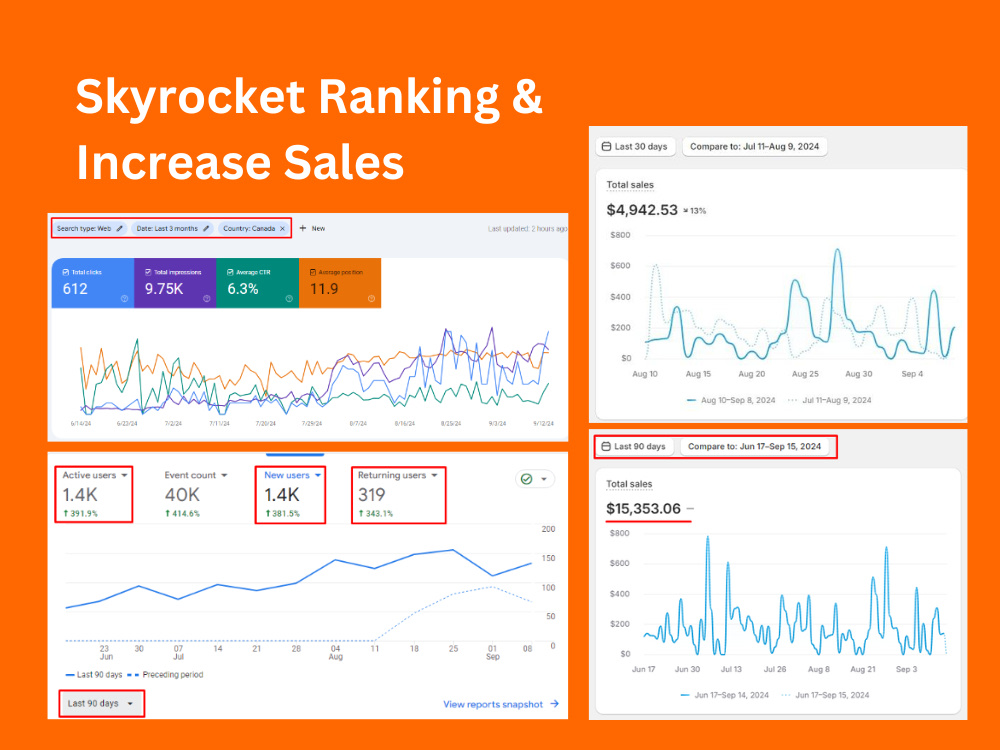This screenshot has width=1000, height=750.
Task: Toggle the Average position checkbox
Action: (312, 272)
